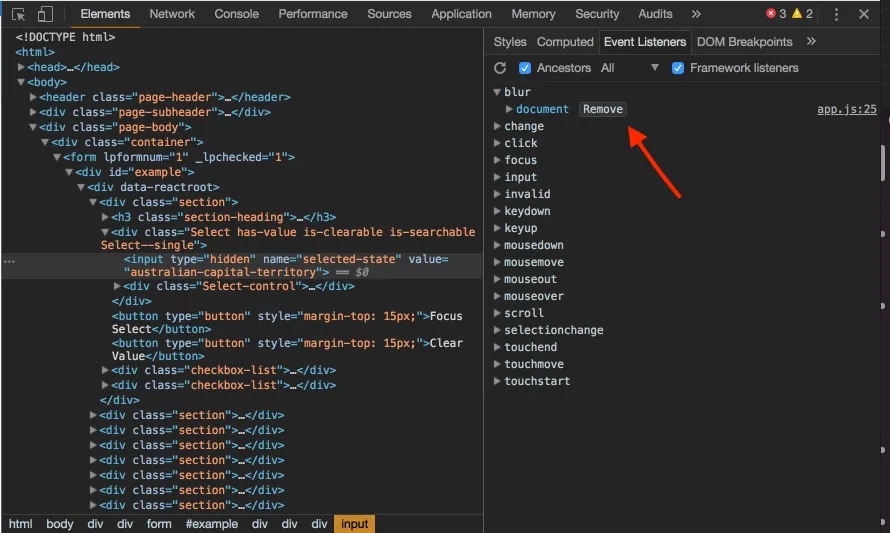Screen dimensions: 890x533
Task: Collapse the body element node
Action: pyautogui.click(x=21, y=82)
